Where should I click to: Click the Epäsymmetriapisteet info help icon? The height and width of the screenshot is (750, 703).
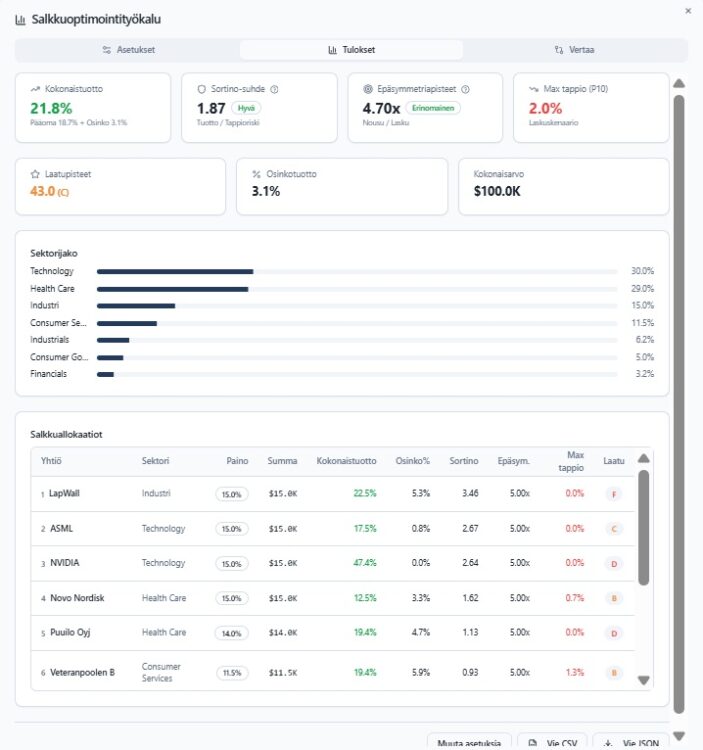465,89
